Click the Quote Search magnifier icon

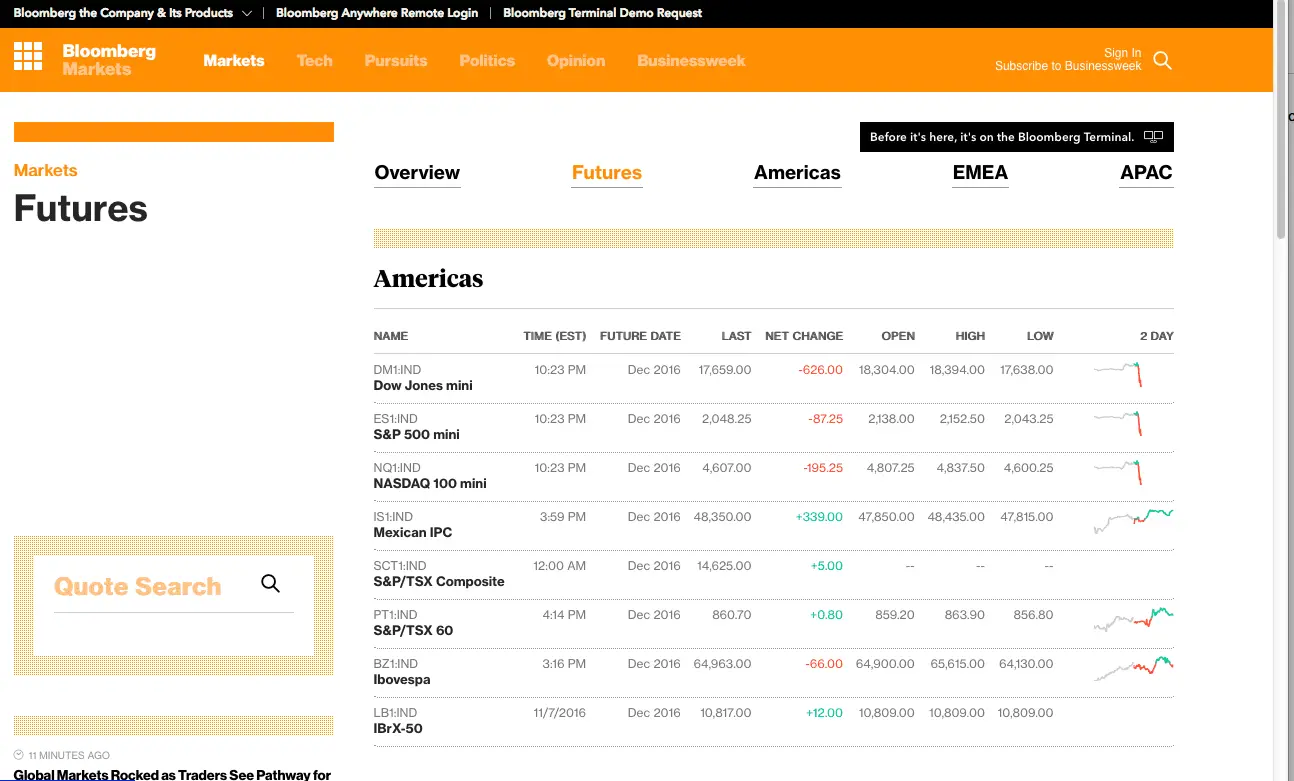click(x=270, y=584)
